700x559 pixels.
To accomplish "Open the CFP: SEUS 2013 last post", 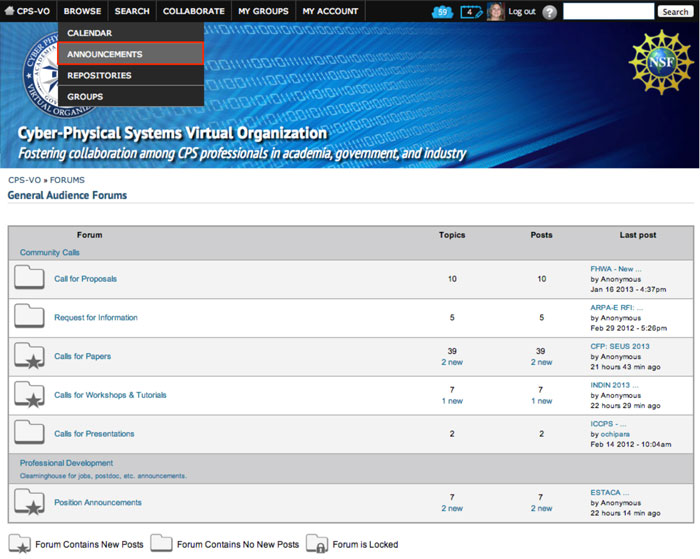I will coord(620,346).
